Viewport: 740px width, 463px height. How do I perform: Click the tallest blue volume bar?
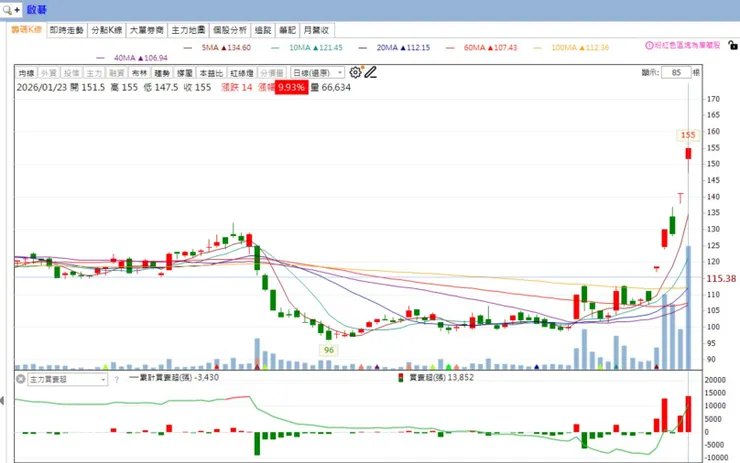[x=689, y=307]
